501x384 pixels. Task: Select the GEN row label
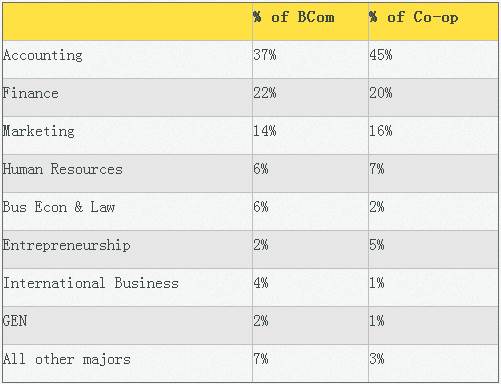pos(15,321)
